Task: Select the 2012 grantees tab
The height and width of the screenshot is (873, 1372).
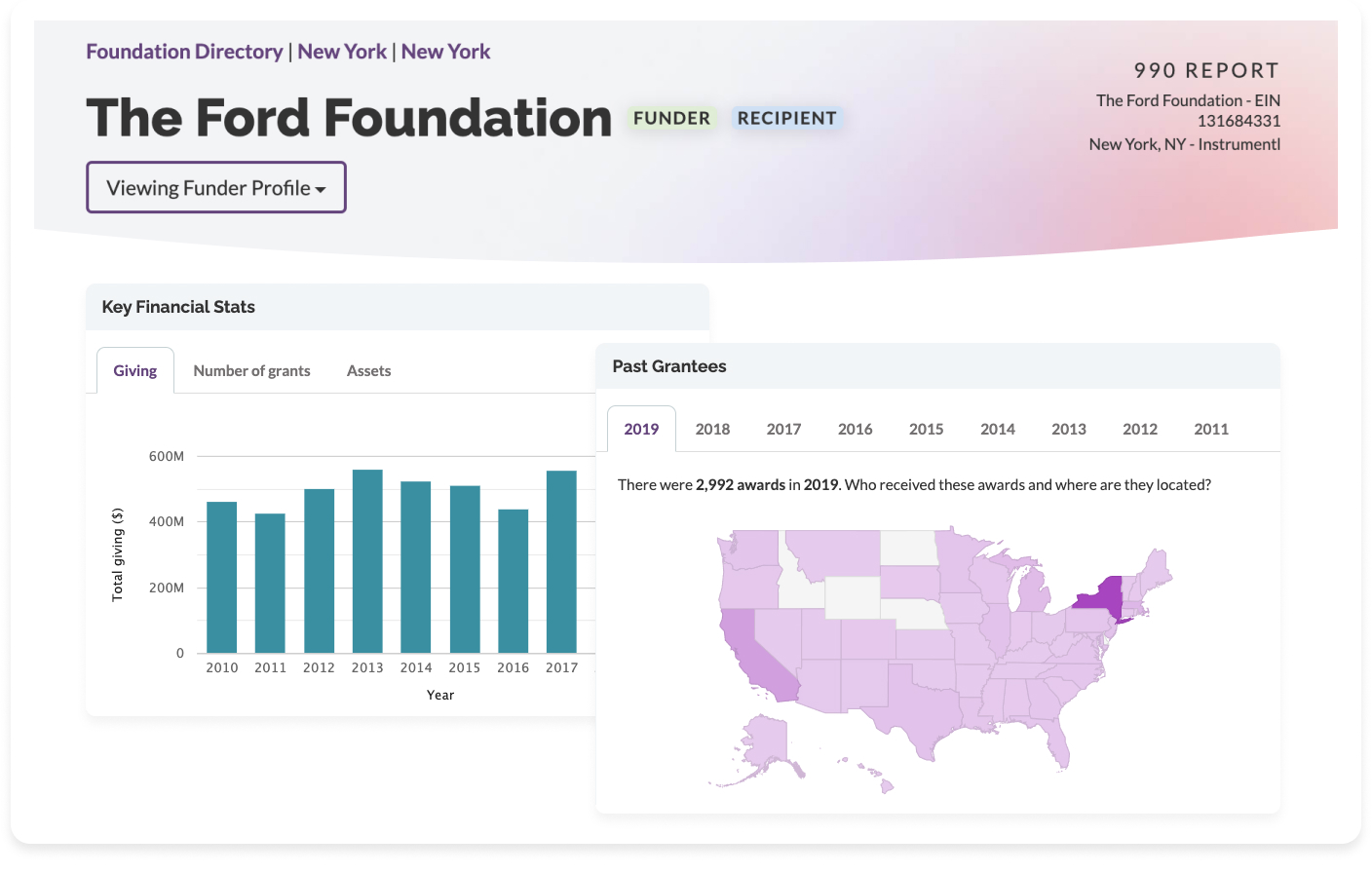Action: pos(1139,429)
